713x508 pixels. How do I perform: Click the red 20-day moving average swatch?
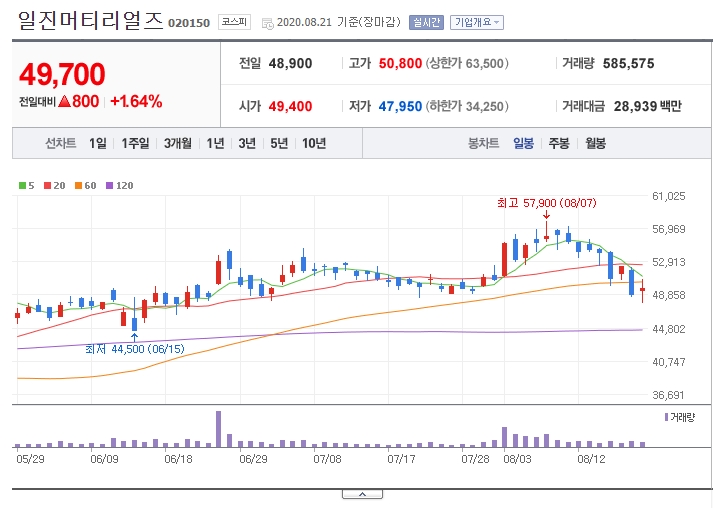(x=47, y=186)
